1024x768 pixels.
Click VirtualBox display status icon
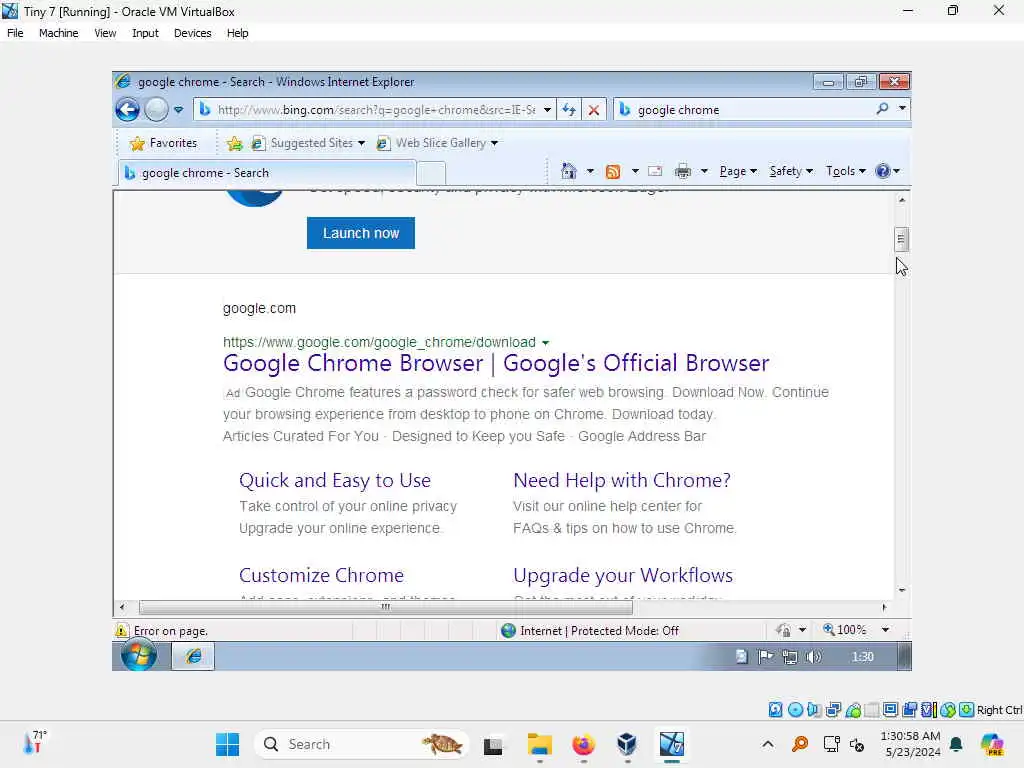click(x=890, y=710)
